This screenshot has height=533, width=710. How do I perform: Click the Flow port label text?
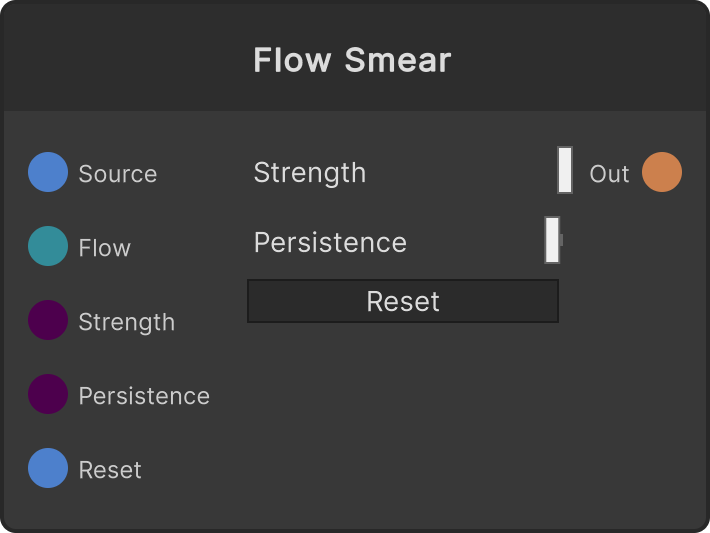(105, 248)
